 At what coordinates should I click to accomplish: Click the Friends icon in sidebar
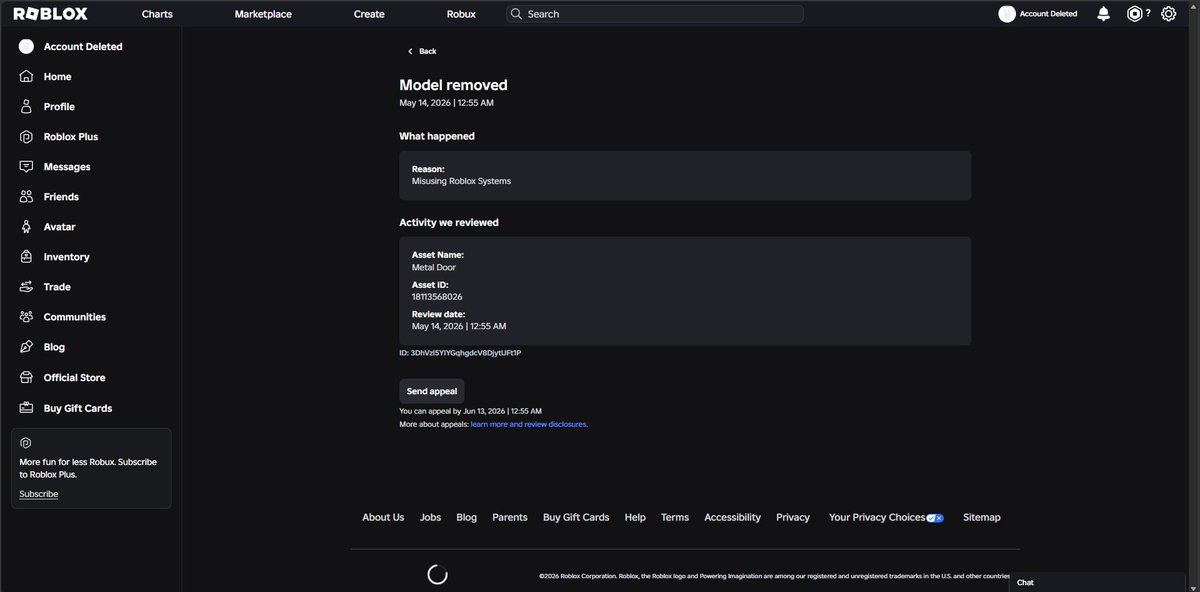click(x=27, y=197)
